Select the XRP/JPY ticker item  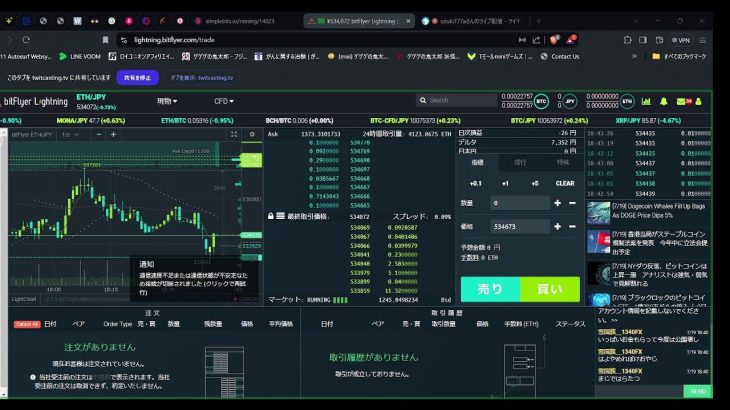[648, 121]
